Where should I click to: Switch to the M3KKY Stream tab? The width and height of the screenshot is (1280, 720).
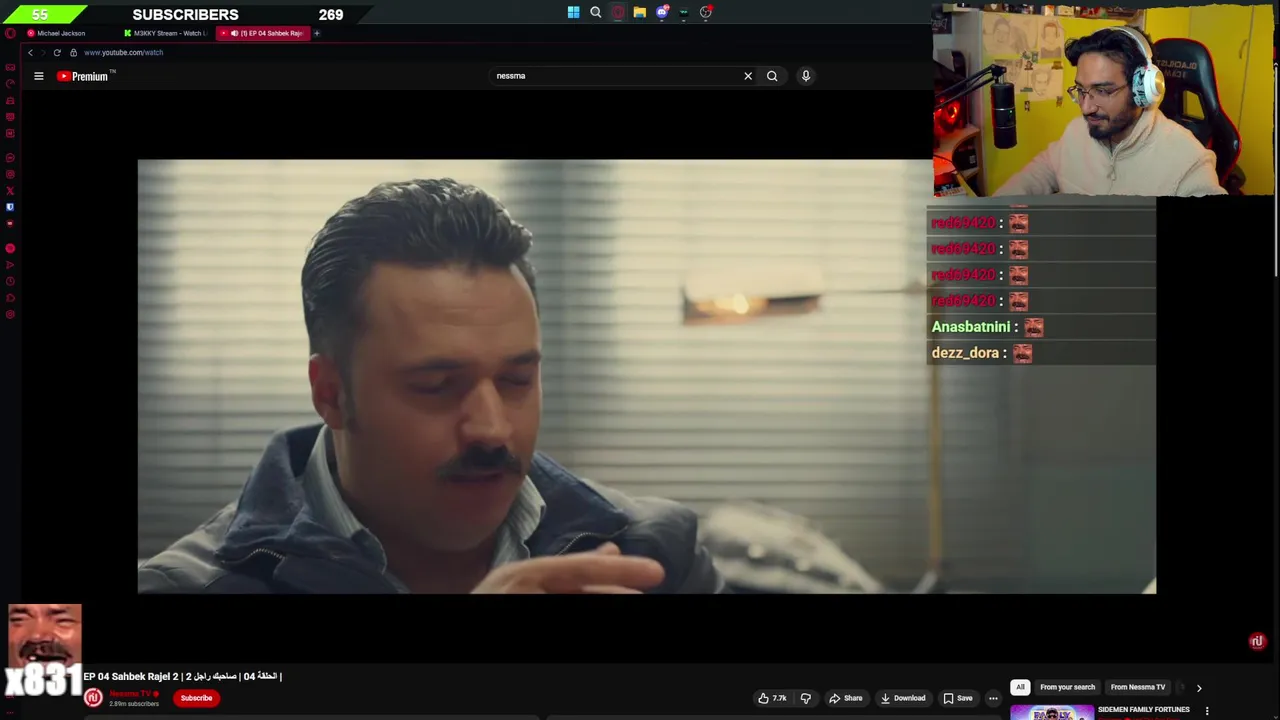click(x=166, y=33)
